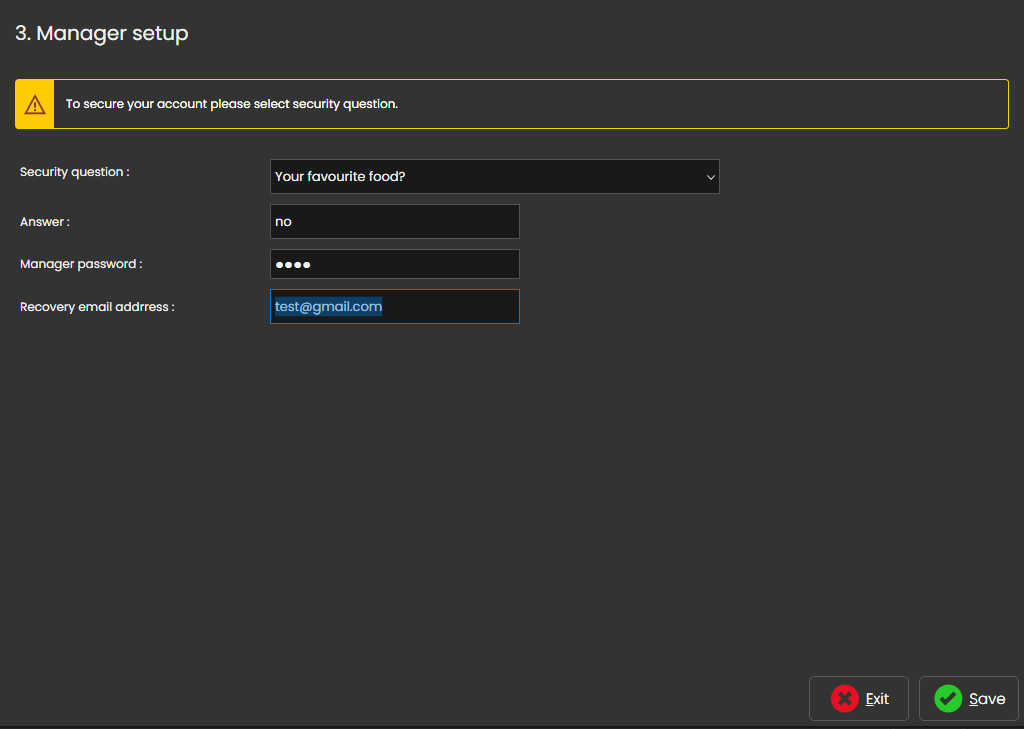Click the "Security question :" label
The height and width of the screenshot is (729, 1024).
[x=75, y=172]
